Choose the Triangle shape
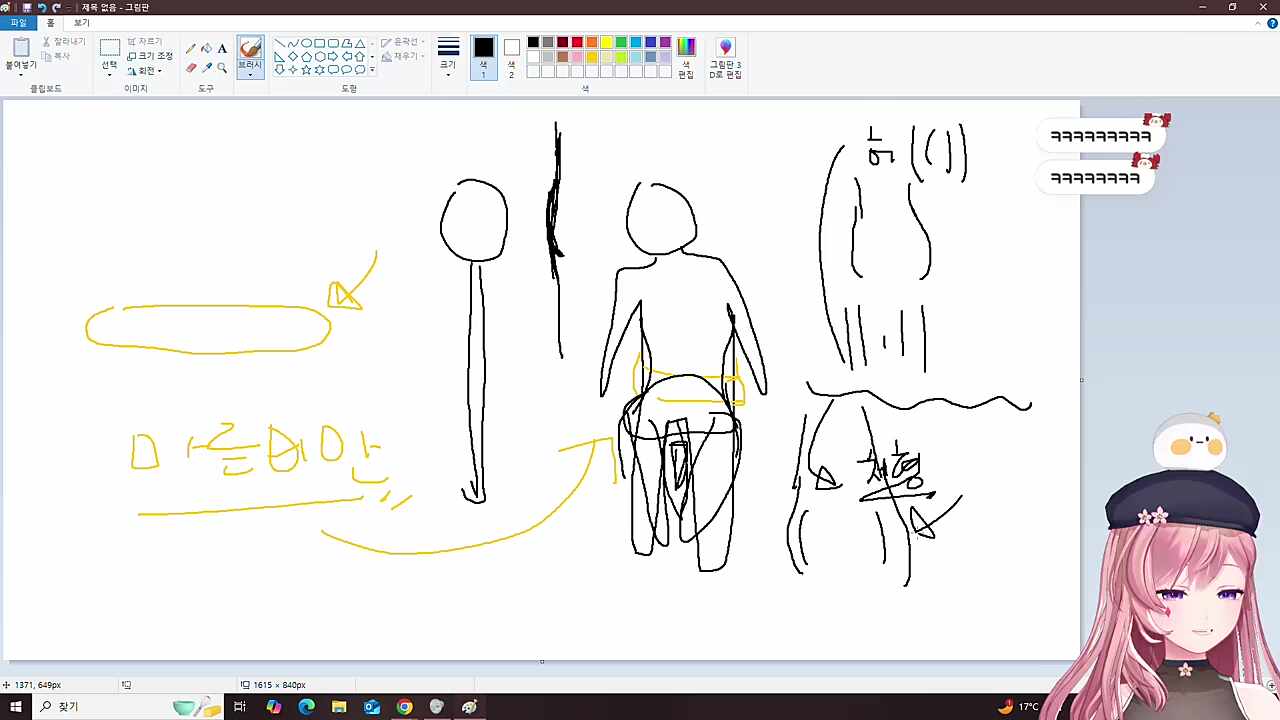This screenshot has width=1280, height=720. point(359,44)
